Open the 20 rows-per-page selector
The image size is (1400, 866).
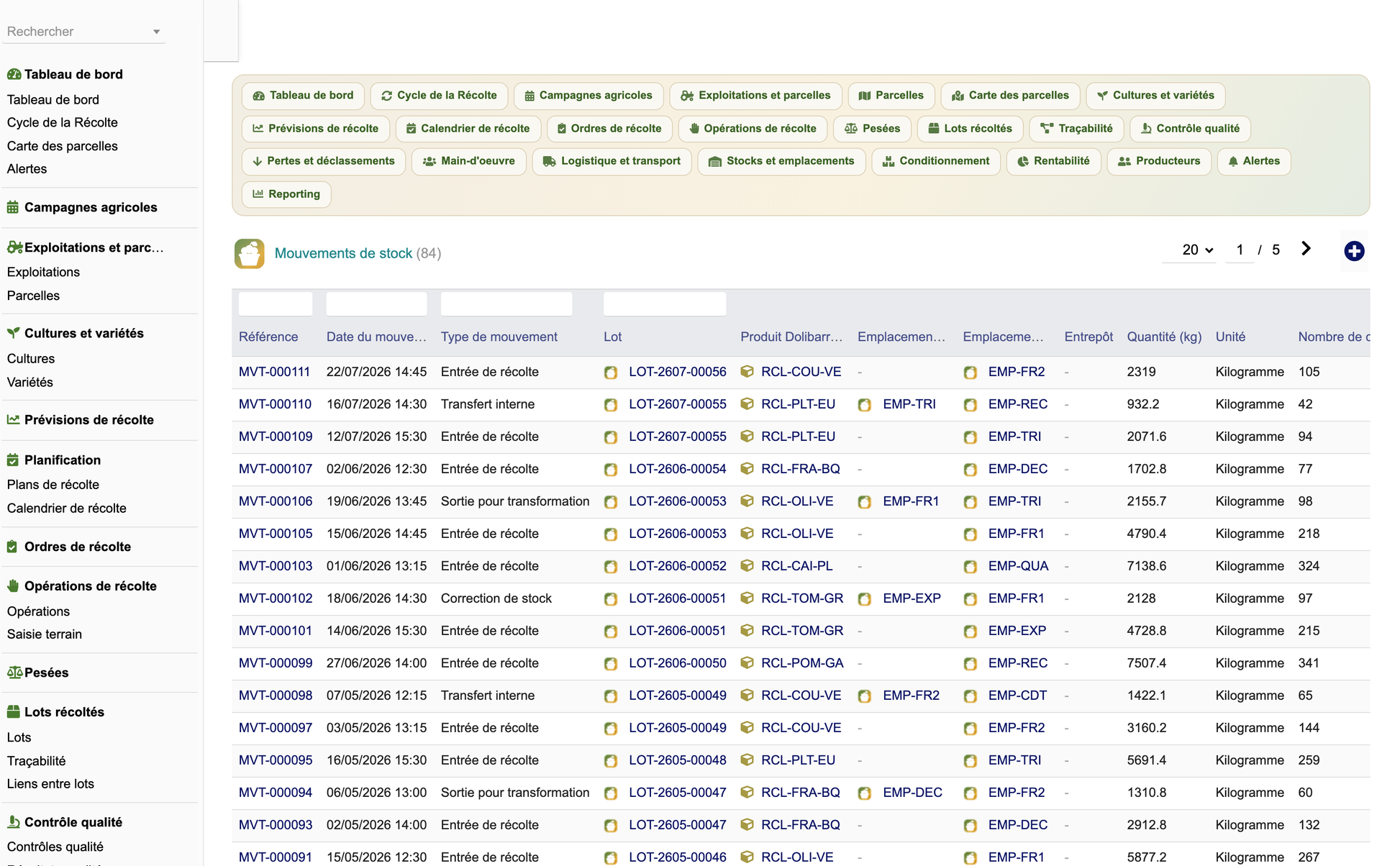(1197, 250)
